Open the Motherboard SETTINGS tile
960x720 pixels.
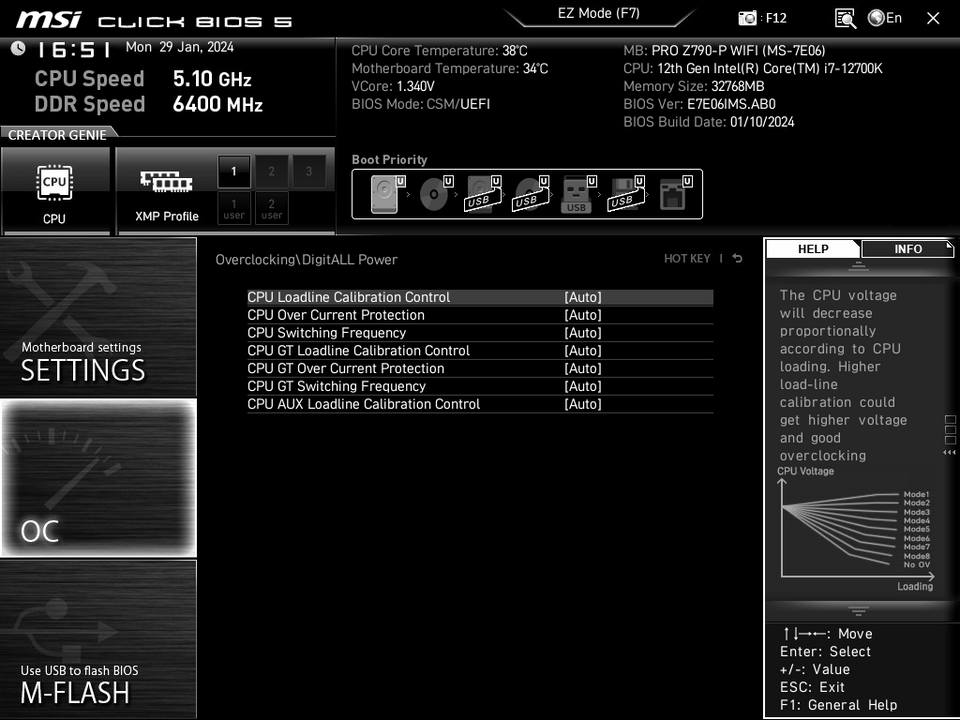pyautogui.click(x=98, y=317)
